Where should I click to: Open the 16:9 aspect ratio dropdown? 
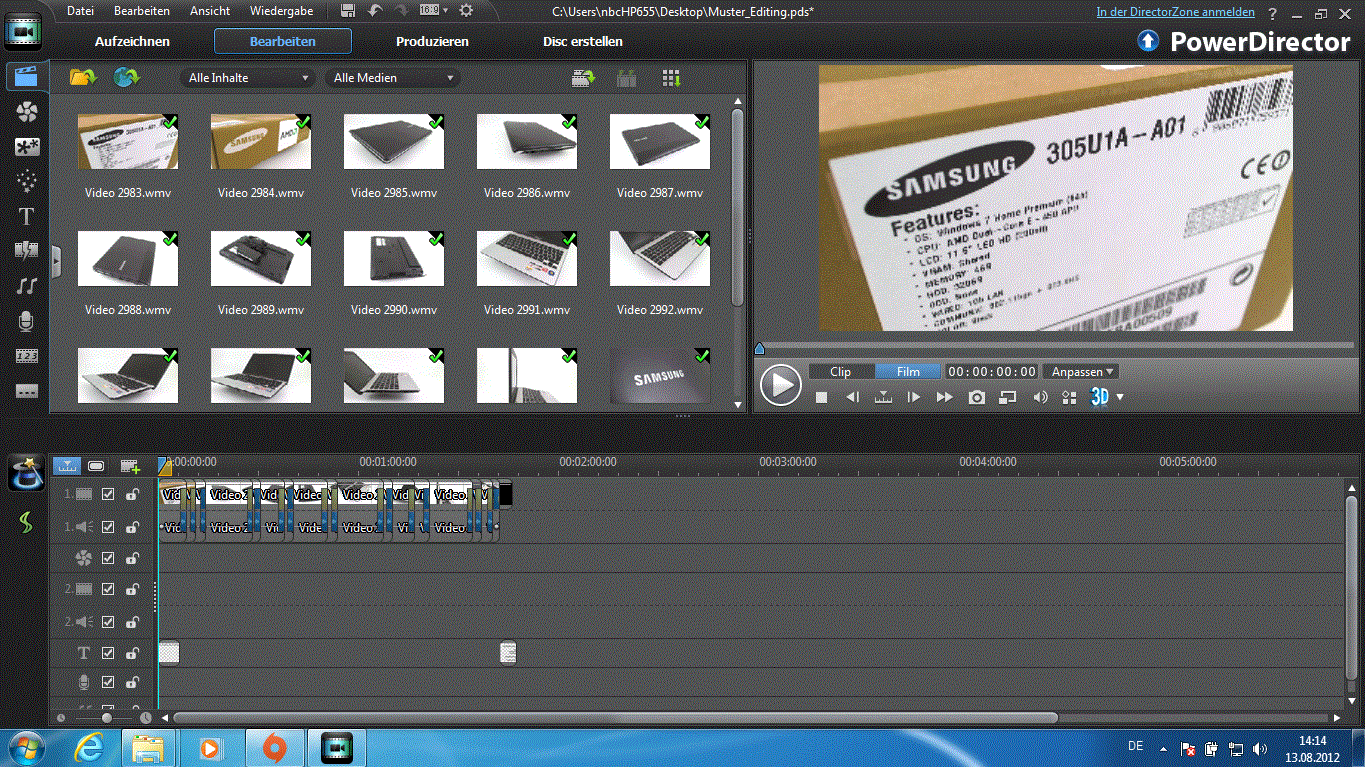433,11
